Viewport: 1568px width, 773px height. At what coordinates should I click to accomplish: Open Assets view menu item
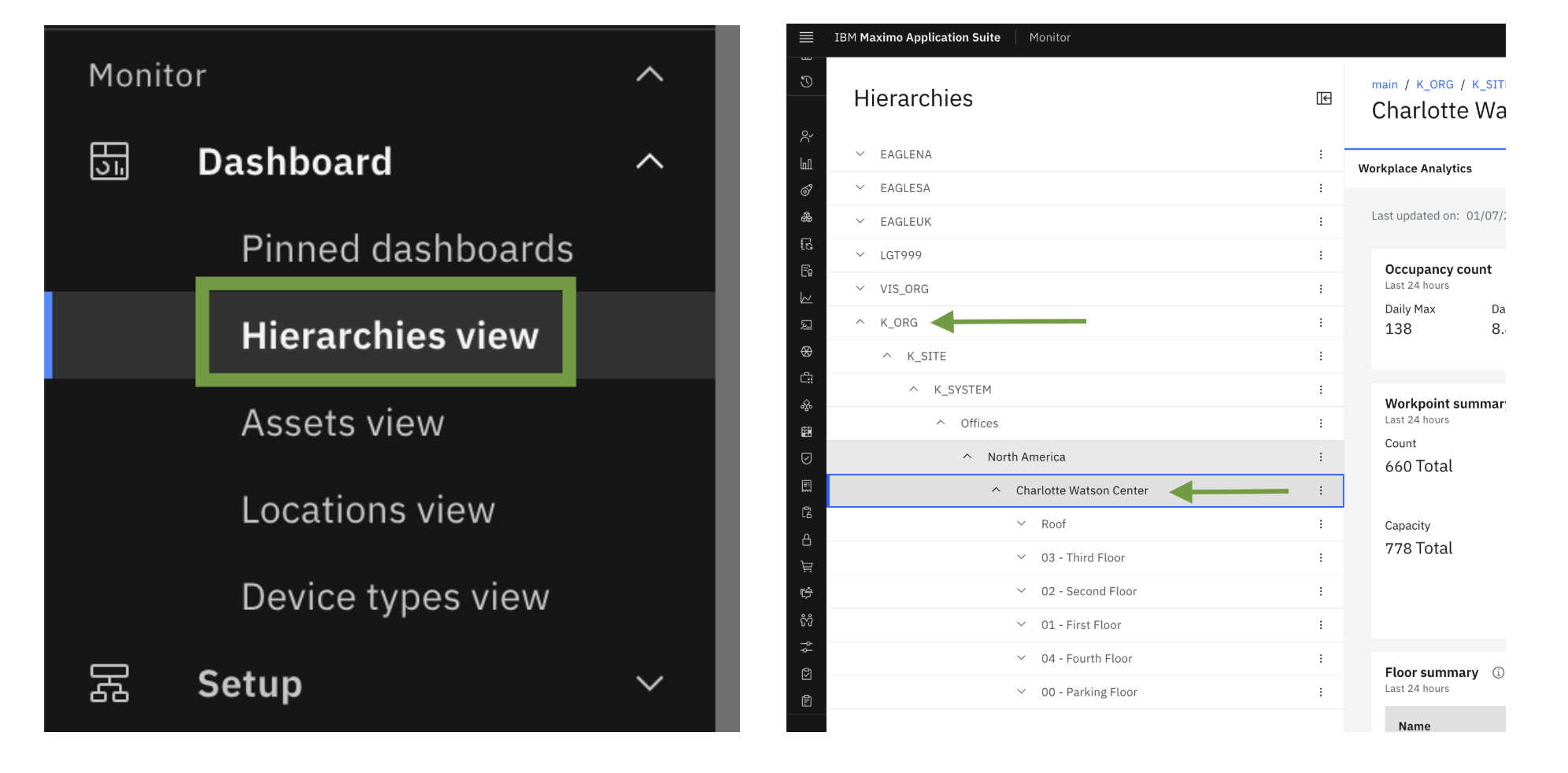click(342, 423)
